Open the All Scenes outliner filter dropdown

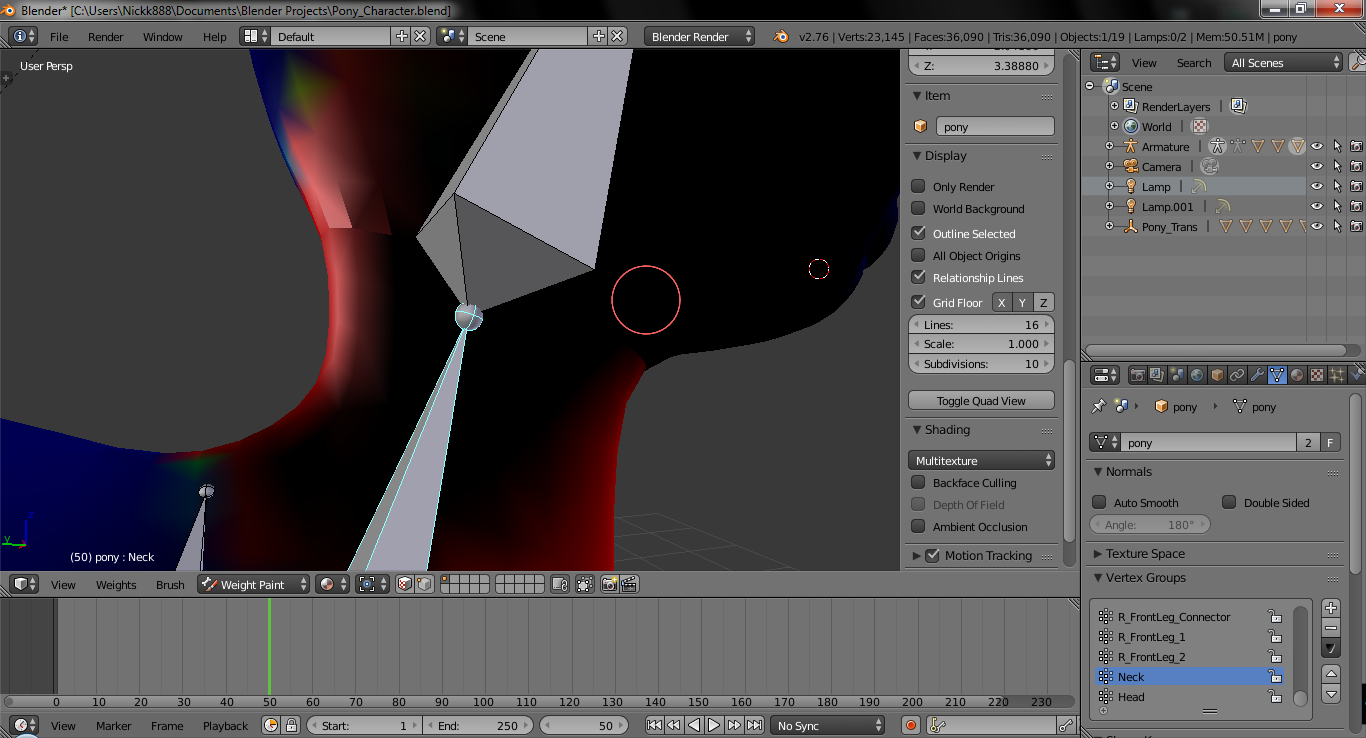point(1284,62)
